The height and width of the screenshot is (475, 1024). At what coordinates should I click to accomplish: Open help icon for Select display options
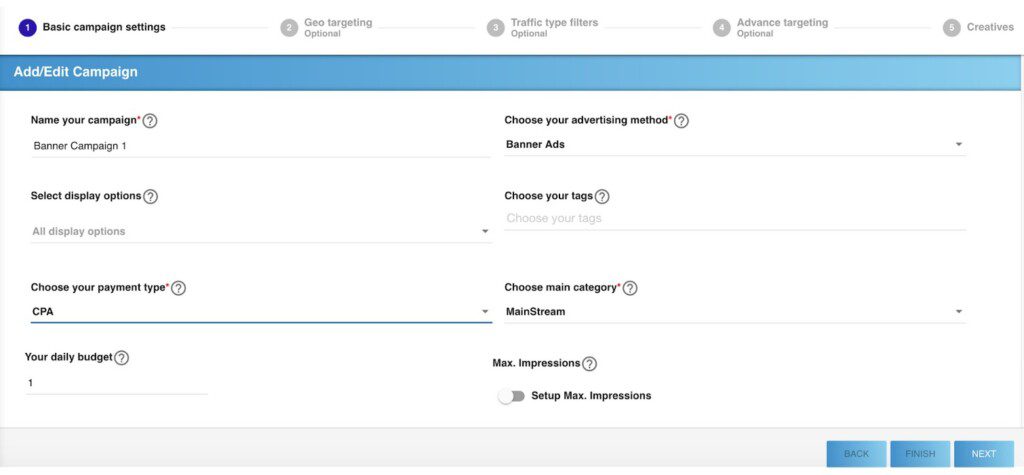click(150, 197)
